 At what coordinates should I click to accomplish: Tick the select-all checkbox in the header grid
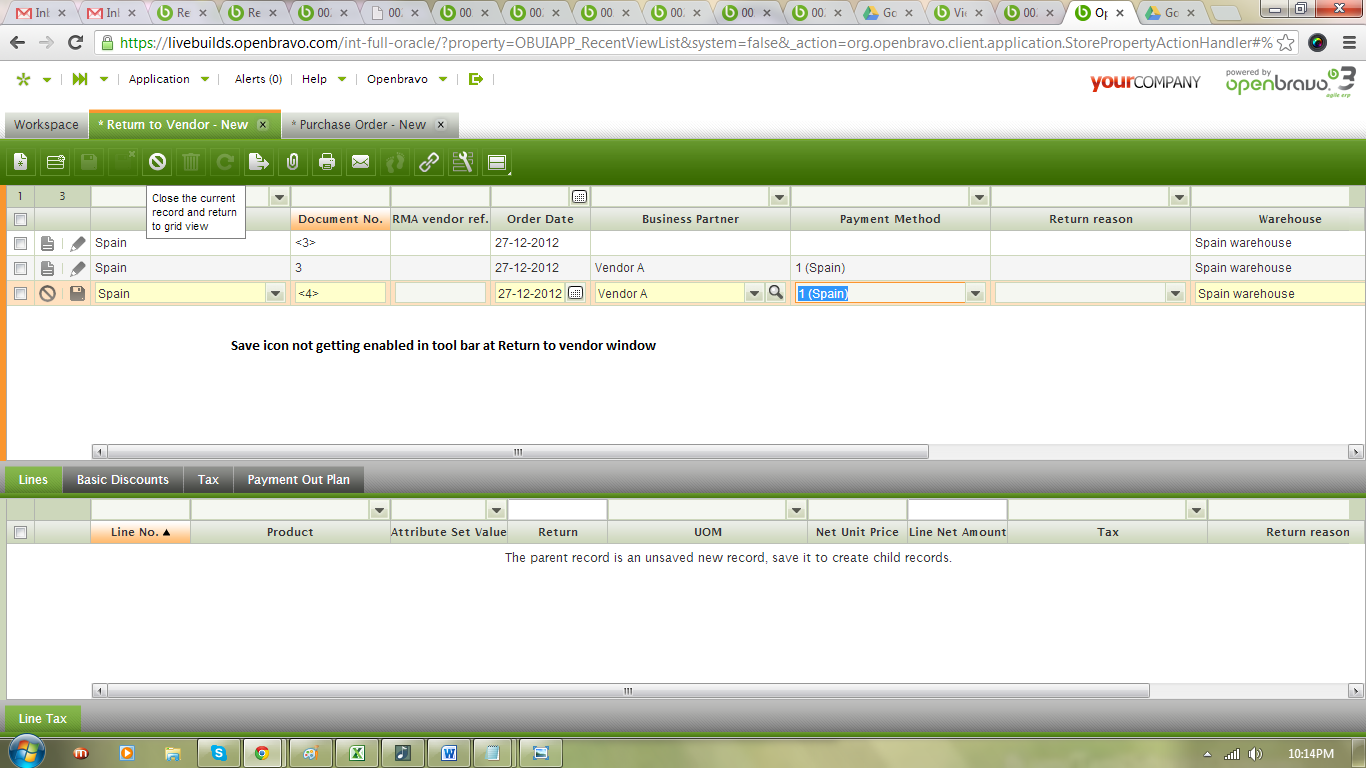[20, 219]
